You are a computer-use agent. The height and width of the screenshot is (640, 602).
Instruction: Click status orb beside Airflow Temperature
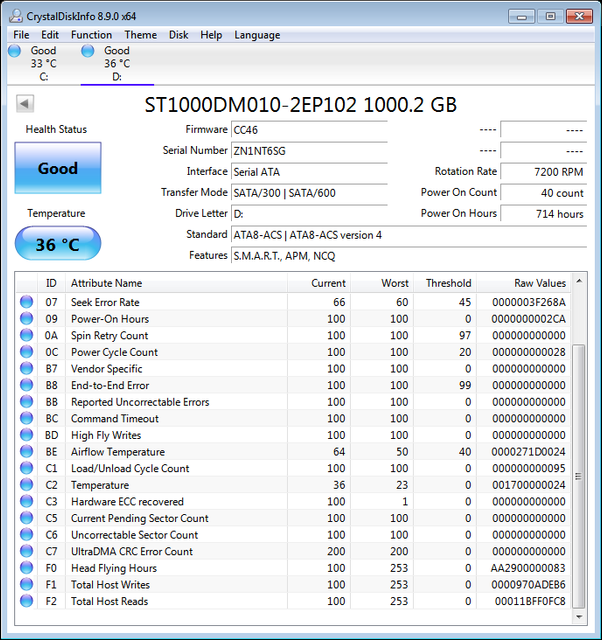[x=27, y=451]
